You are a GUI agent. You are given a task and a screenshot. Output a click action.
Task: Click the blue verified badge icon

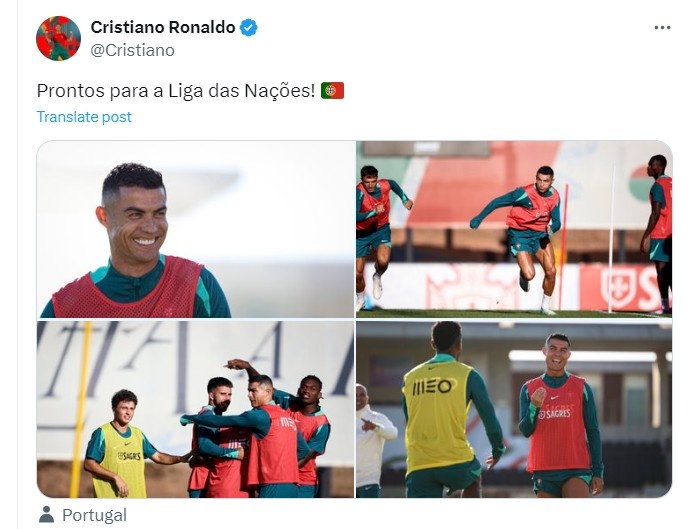pyautogui.click(x=249, y=28)
